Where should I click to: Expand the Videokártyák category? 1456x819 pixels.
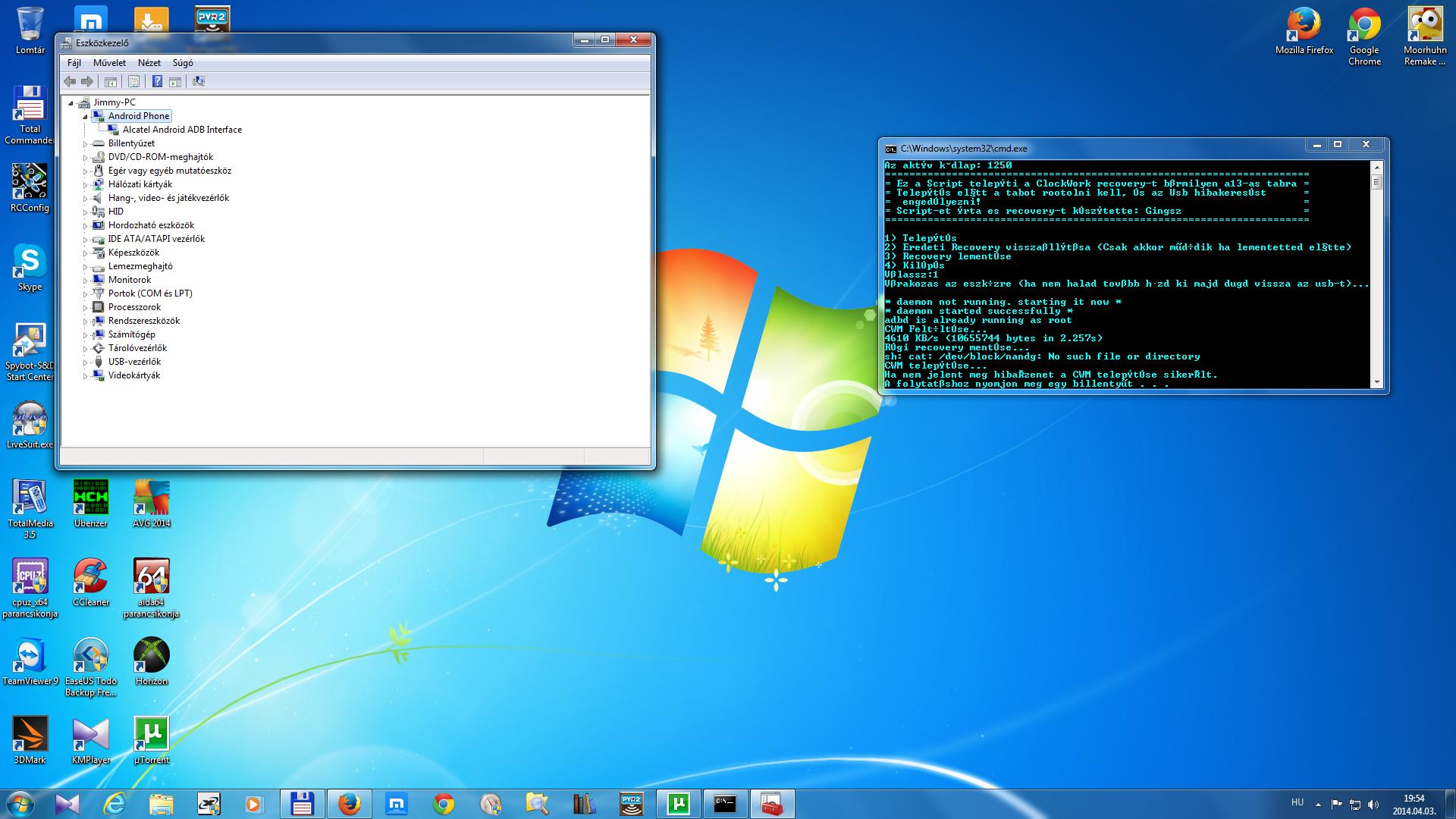click(x=85, y=375)
